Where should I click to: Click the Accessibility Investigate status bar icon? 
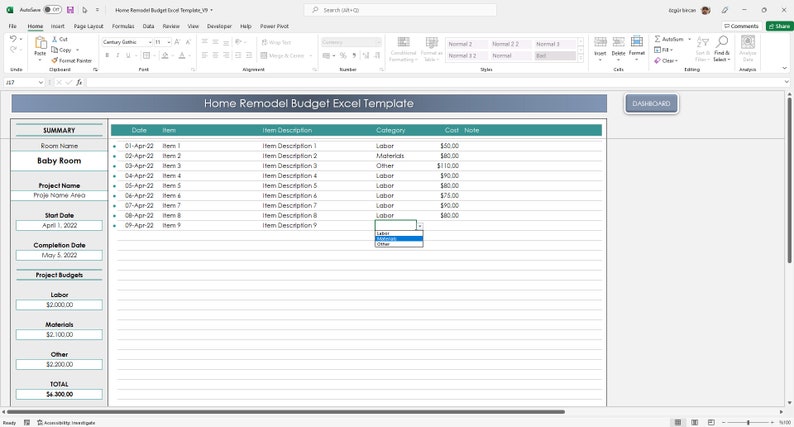point(40,422)
